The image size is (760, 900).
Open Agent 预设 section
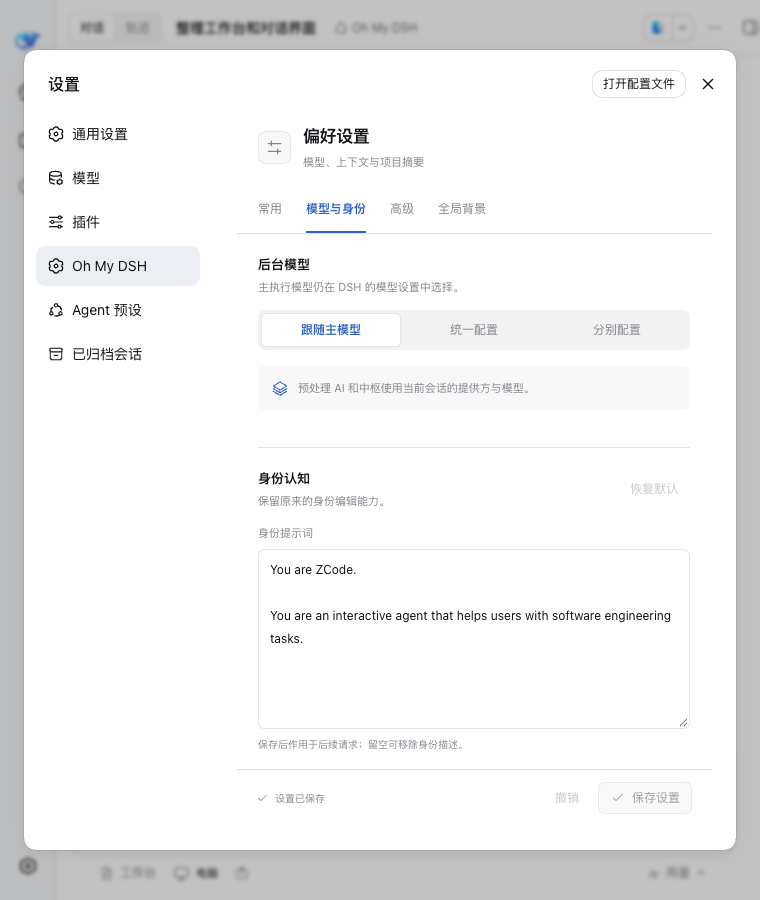click(118, 310)
